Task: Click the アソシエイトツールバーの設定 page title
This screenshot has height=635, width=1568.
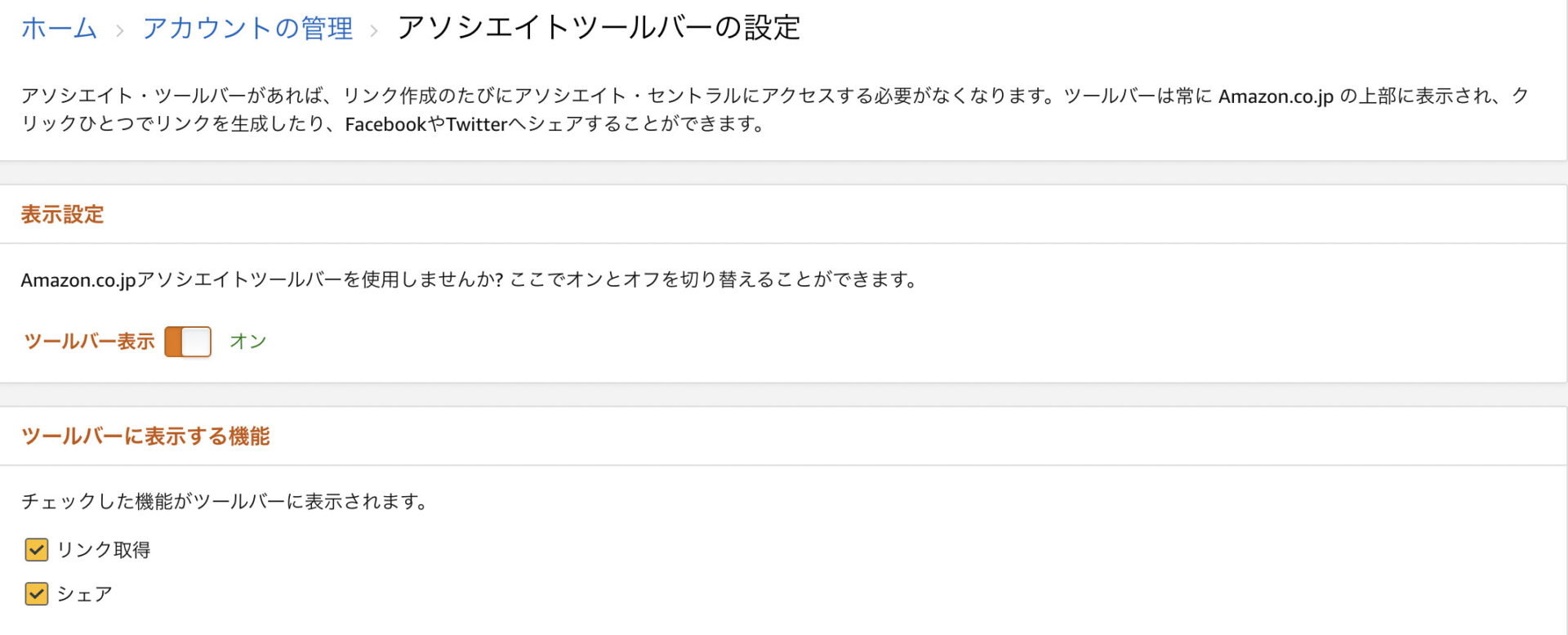Action: tap(598, 29)
